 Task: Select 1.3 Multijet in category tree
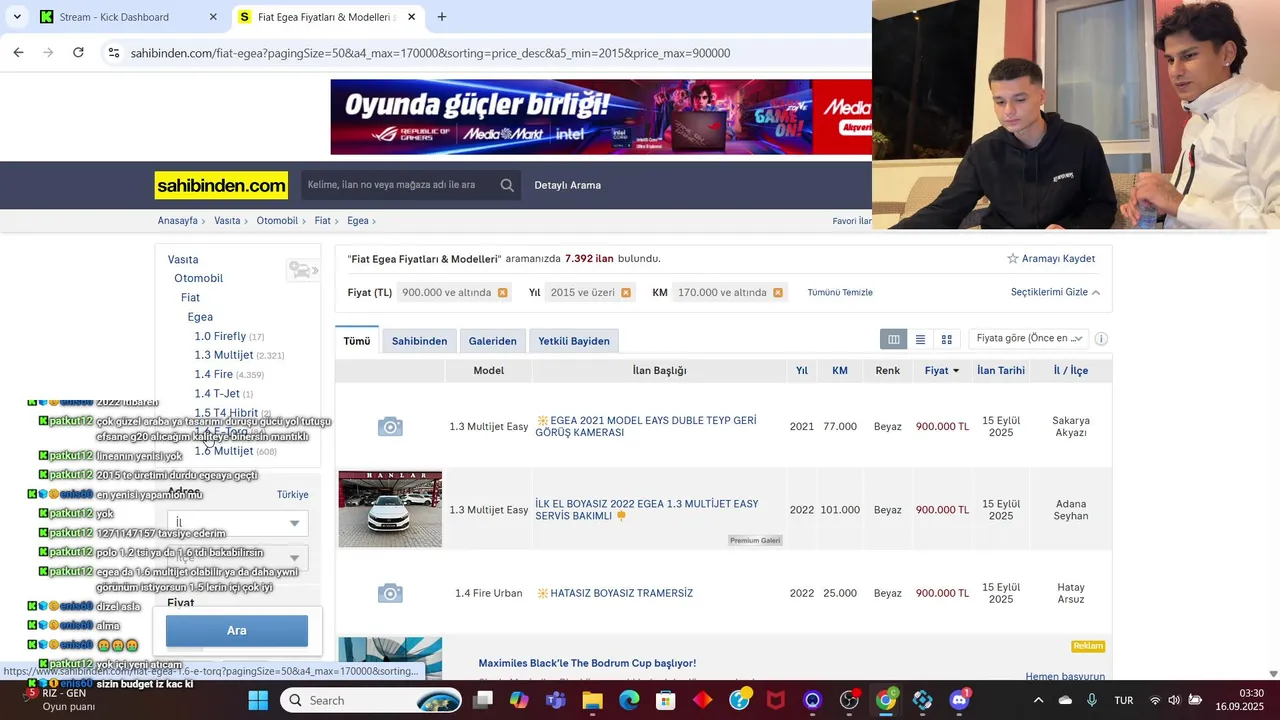click(x=224, y=355)
